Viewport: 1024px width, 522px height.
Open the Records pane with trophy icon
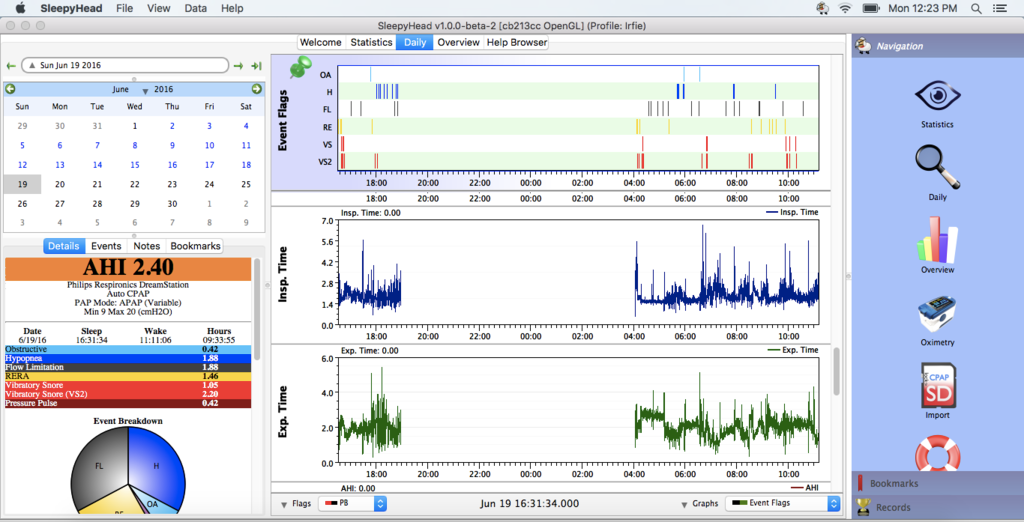click(938, 507)
